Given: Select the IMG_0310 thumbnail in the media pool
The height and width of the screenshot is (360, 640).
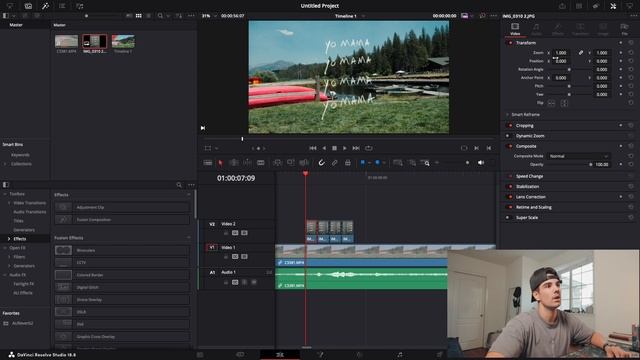Looking at the screenshot, I should click(95, 41).
